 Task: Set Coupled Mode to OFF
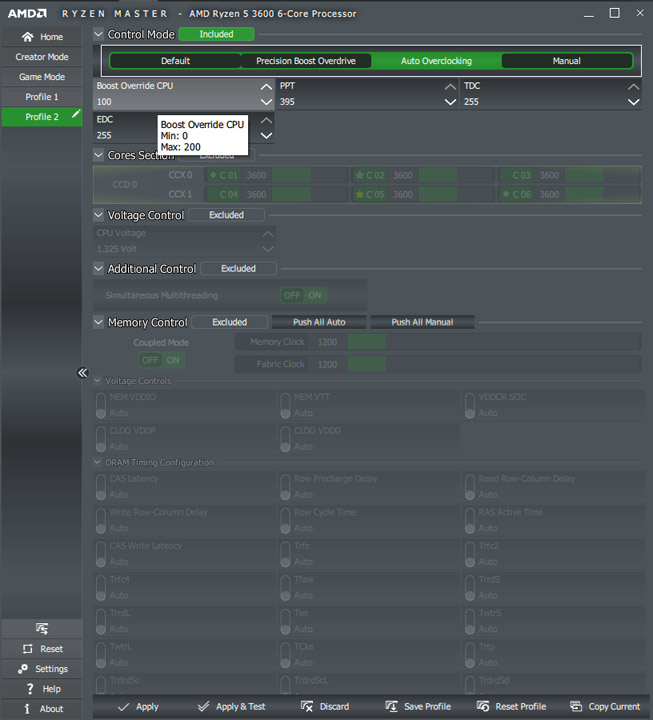[150, 360]
